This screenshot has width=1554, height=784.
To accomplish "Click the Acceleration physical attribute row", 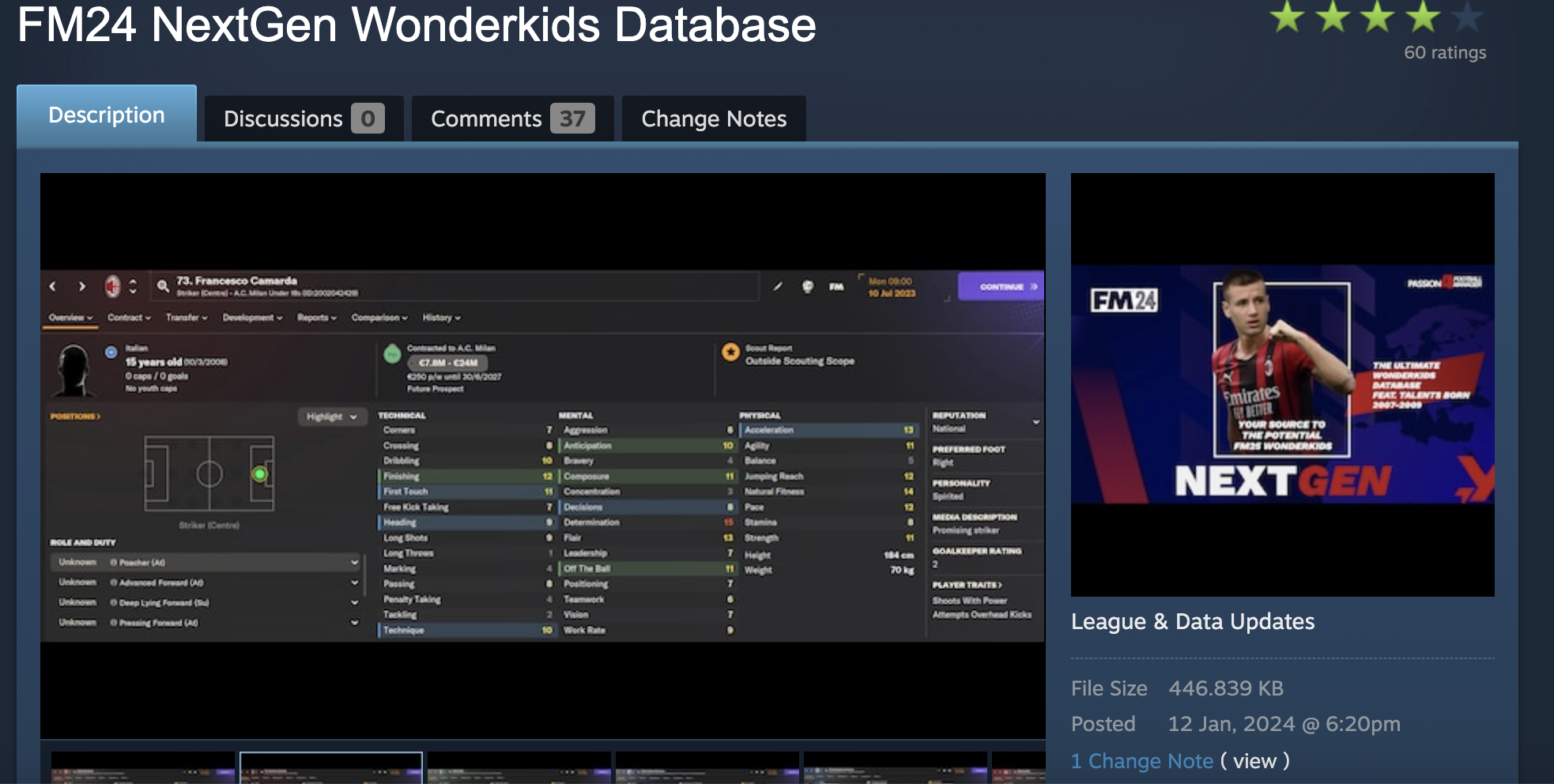I will click(828, 431).
